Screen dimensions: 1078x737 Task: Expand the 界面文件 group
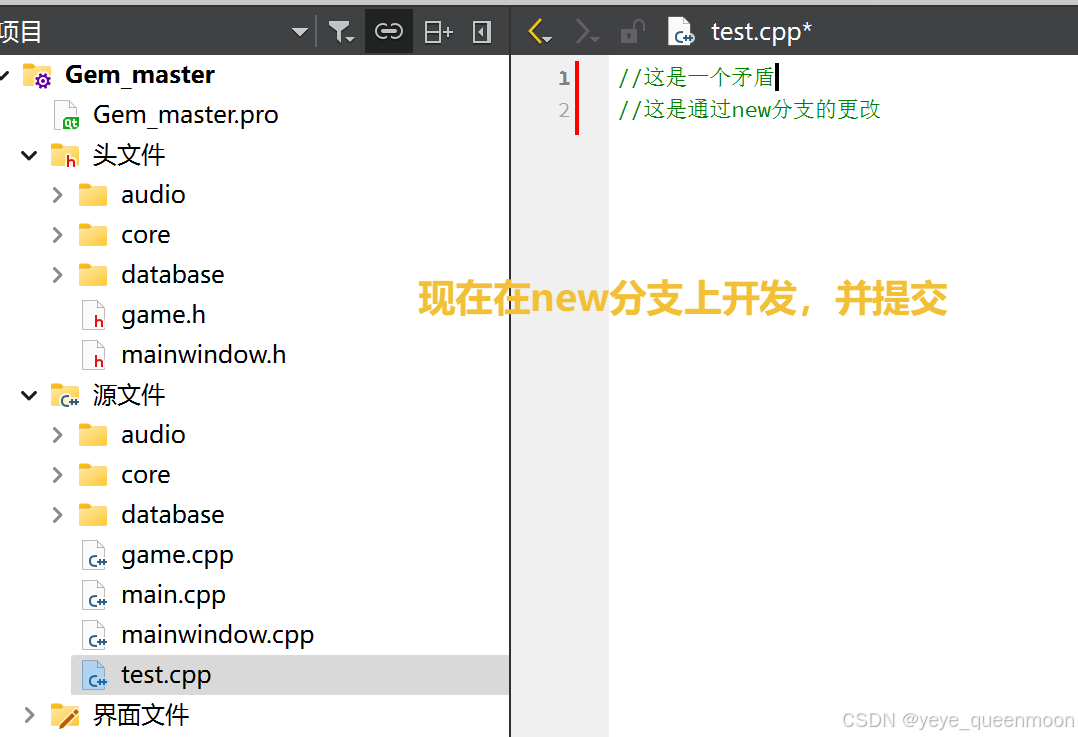(x=29, y=715)
